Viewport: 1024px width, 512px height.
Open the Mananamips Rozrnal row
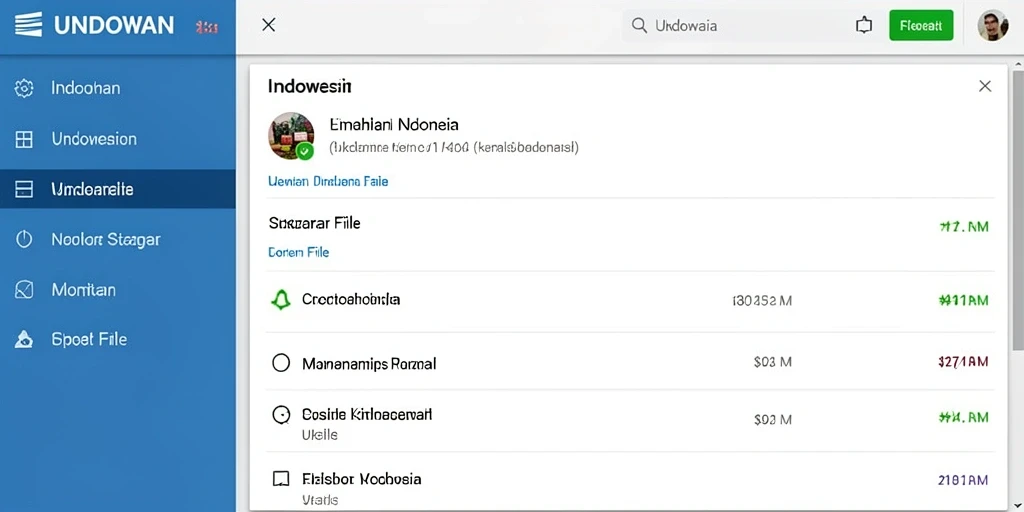click(630, 362)
